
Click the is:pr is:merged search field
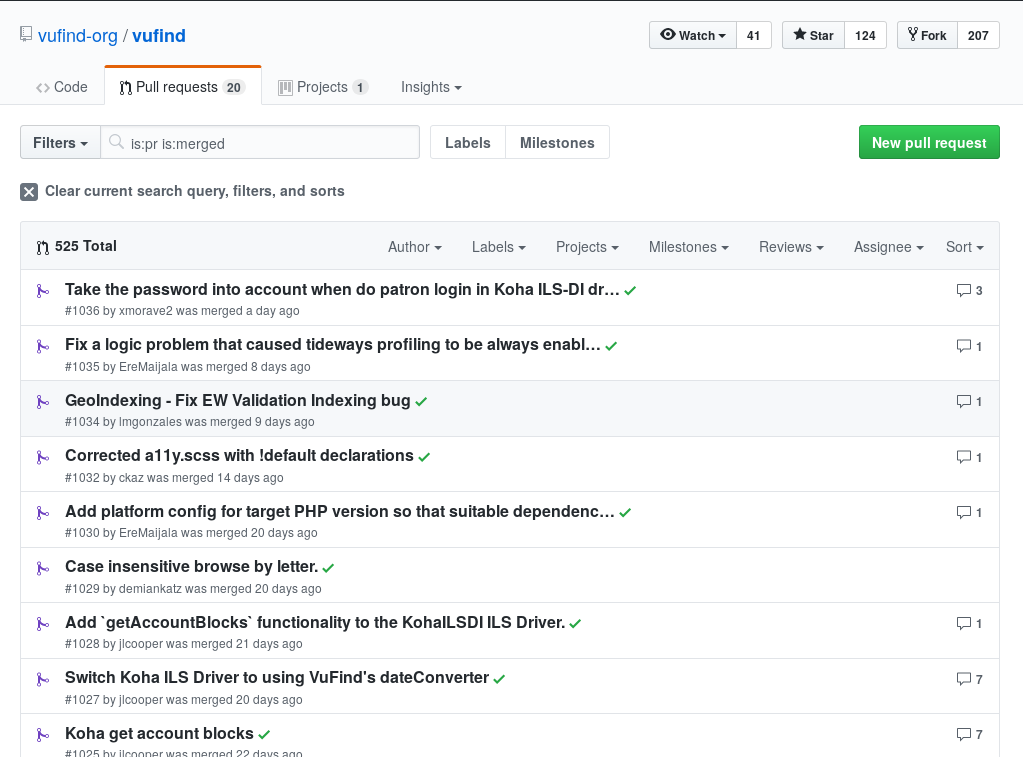pyautogui.click(x=270, y=143)
